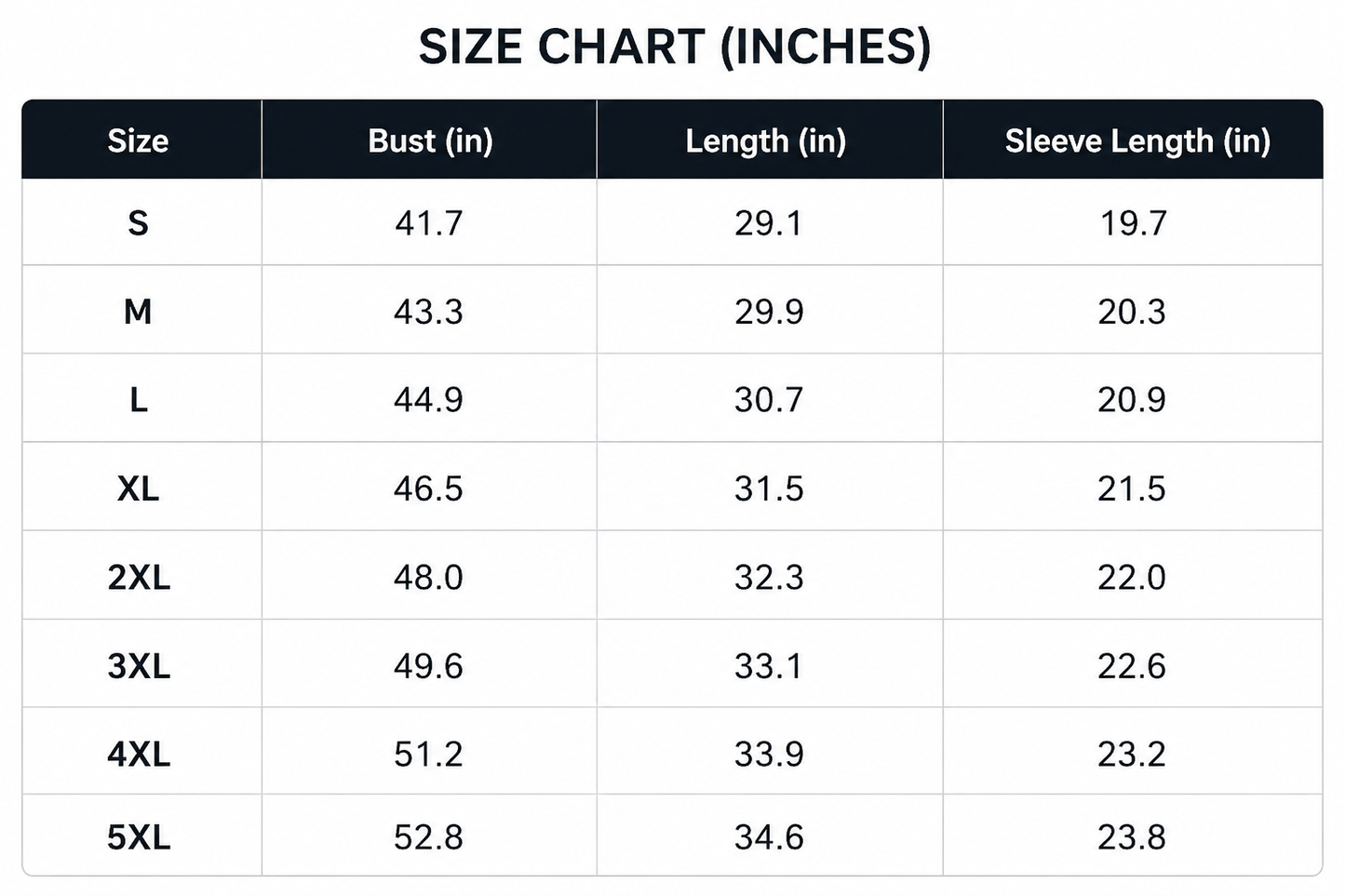Select the L size row label
Viewport: 1345px width, 896px height.
(138, 400)
